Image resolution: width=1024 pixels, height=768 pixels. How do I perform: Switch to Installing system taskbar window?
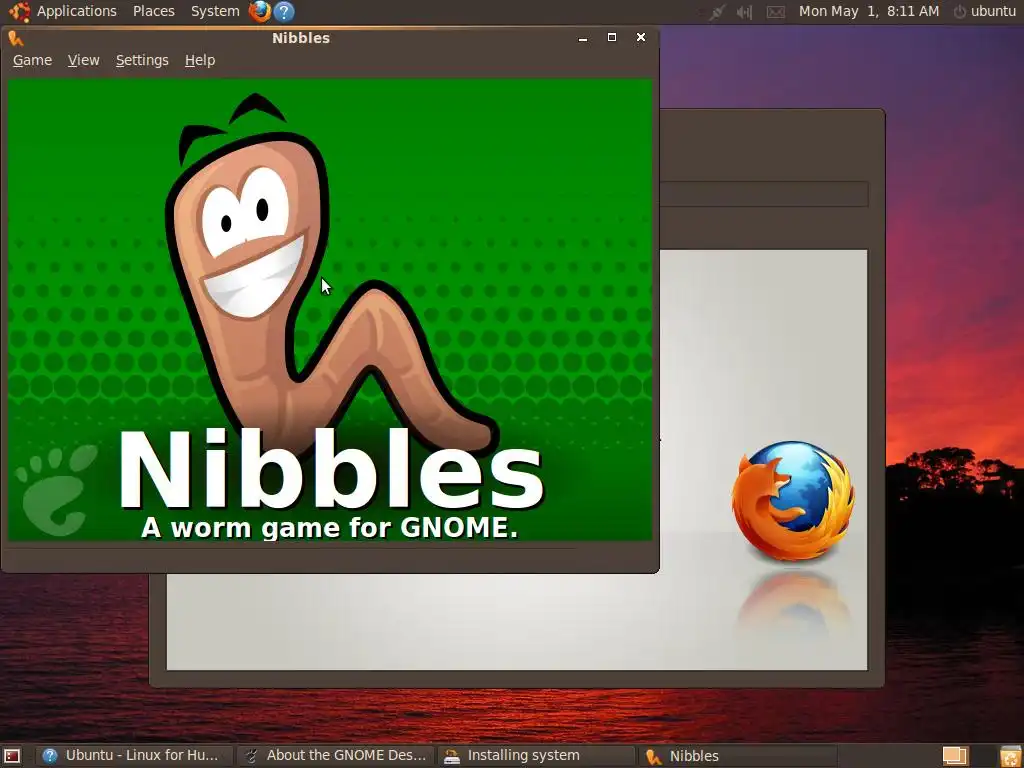(536, 756)
